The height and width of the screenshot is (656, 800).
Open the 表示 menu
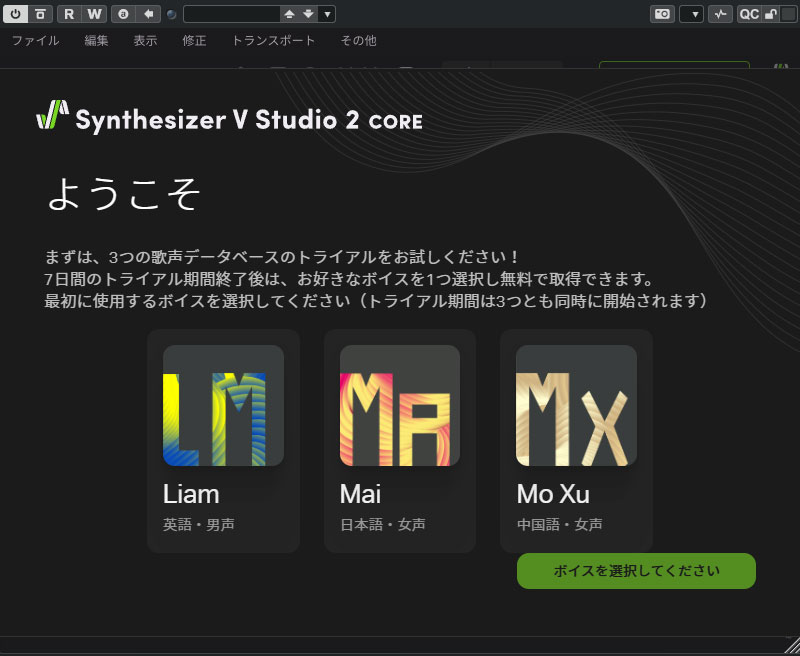coord(145,40)
